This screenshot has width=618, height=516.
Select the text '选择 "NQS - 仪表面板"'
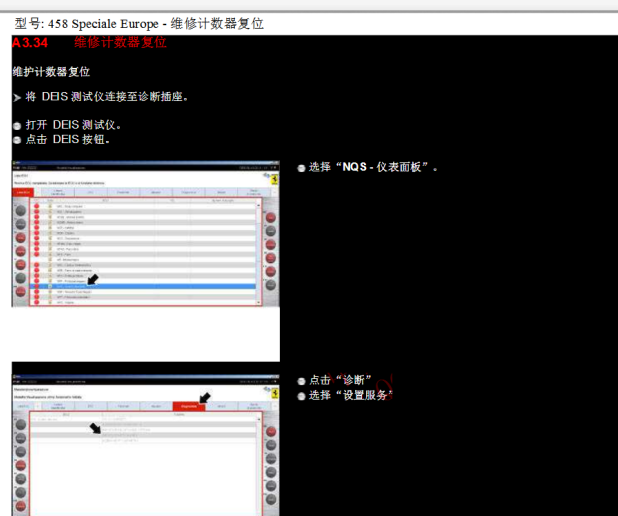click(373, 167)
